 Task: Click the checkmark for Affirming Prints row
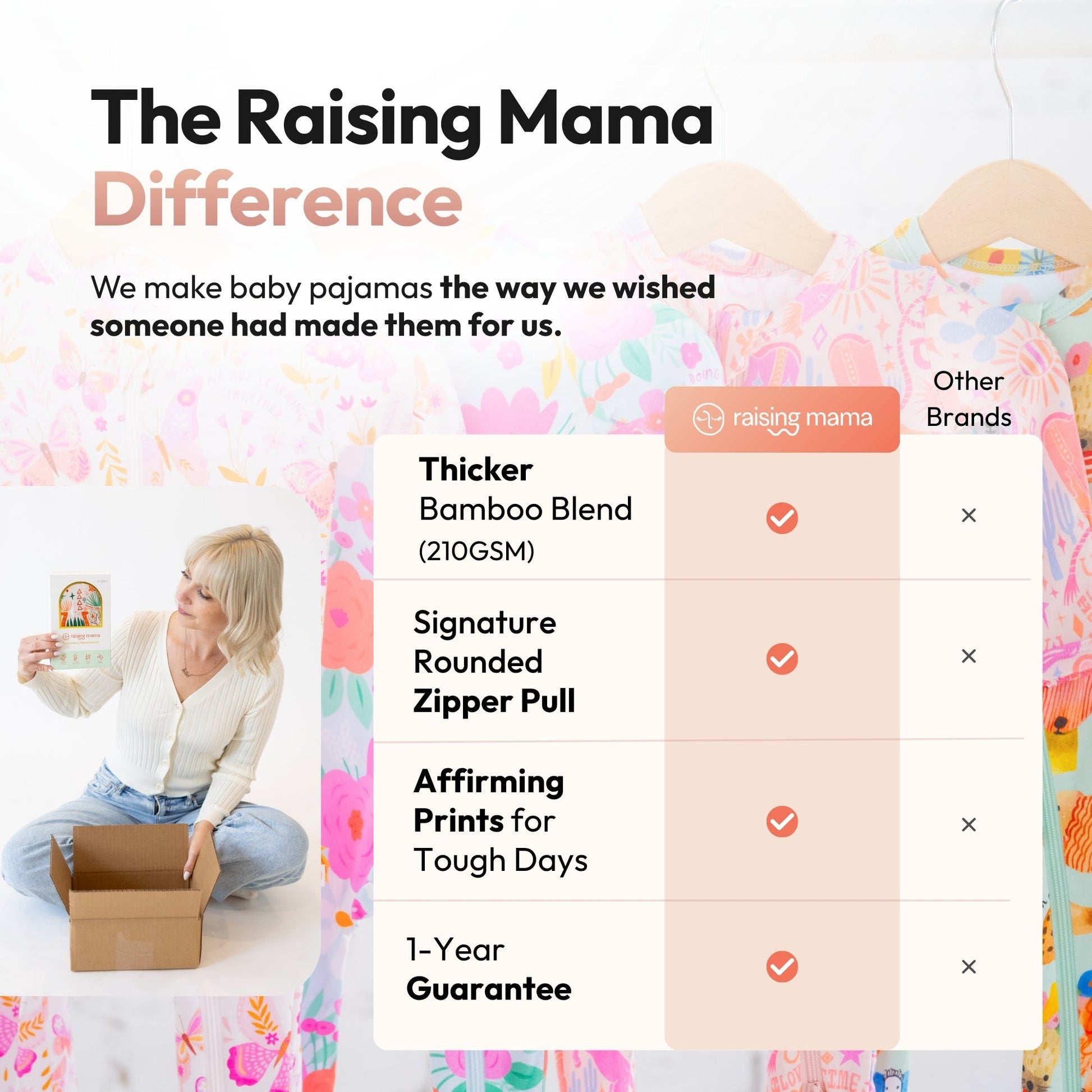click(x=782, y=822)
